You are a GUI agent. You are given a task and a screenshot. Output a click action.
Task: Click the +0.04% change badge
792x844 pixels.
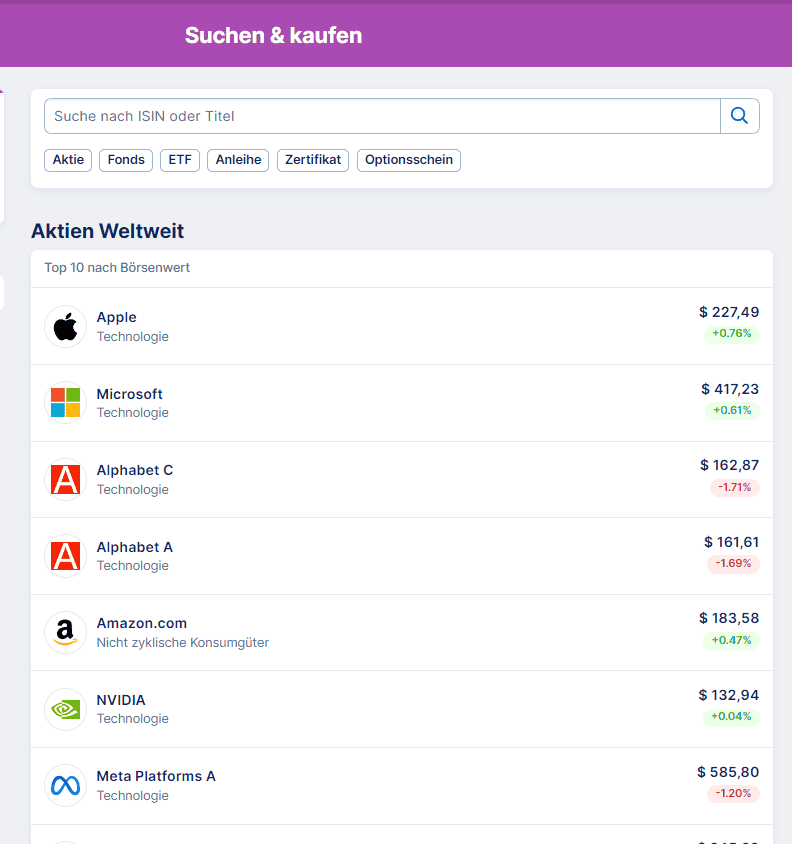click(731, 716)
